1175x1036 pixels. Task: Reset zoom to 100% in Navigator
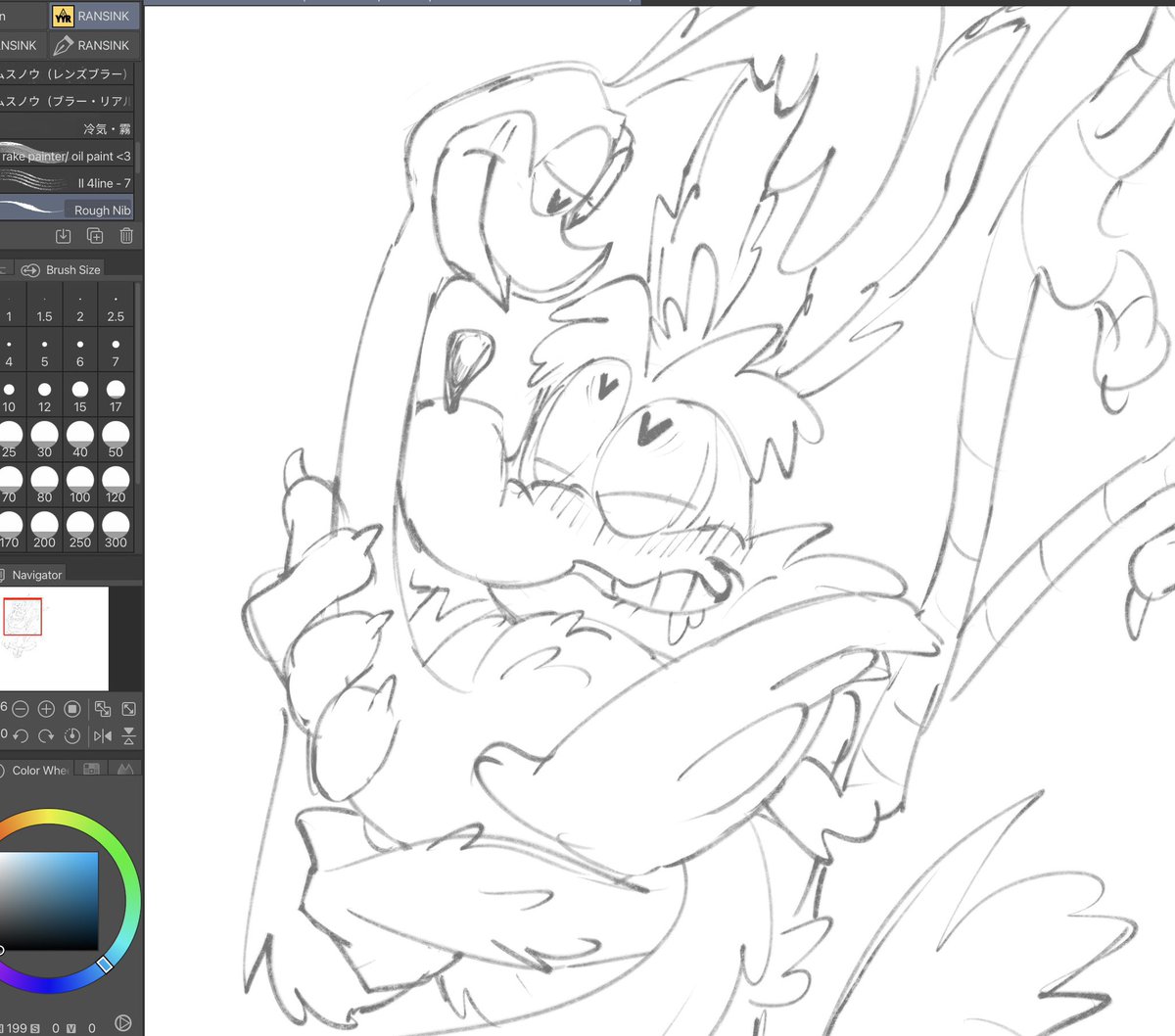(x=71, y=709)
